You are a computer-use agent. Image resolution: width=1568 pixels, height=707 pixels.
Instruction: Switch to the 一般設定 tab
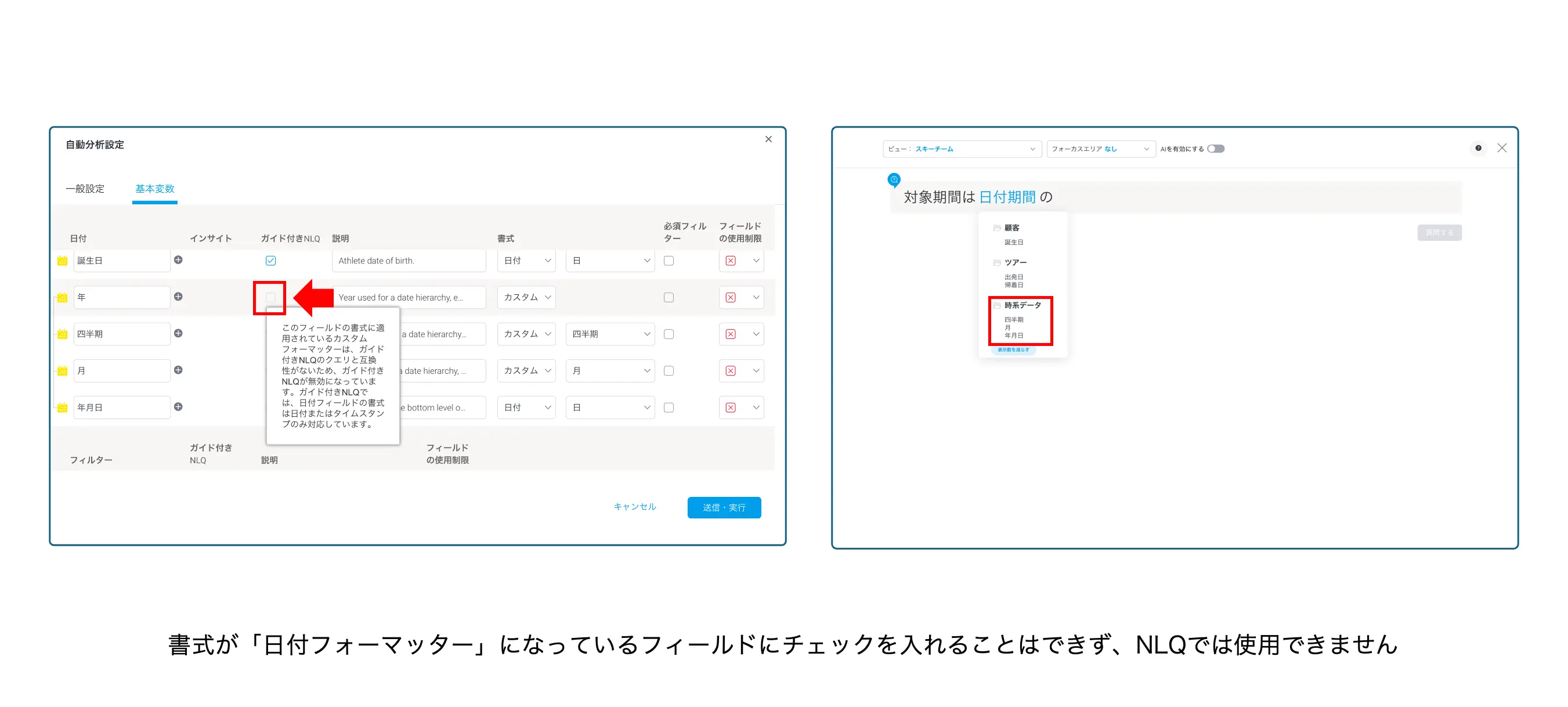tap(85, 189)
